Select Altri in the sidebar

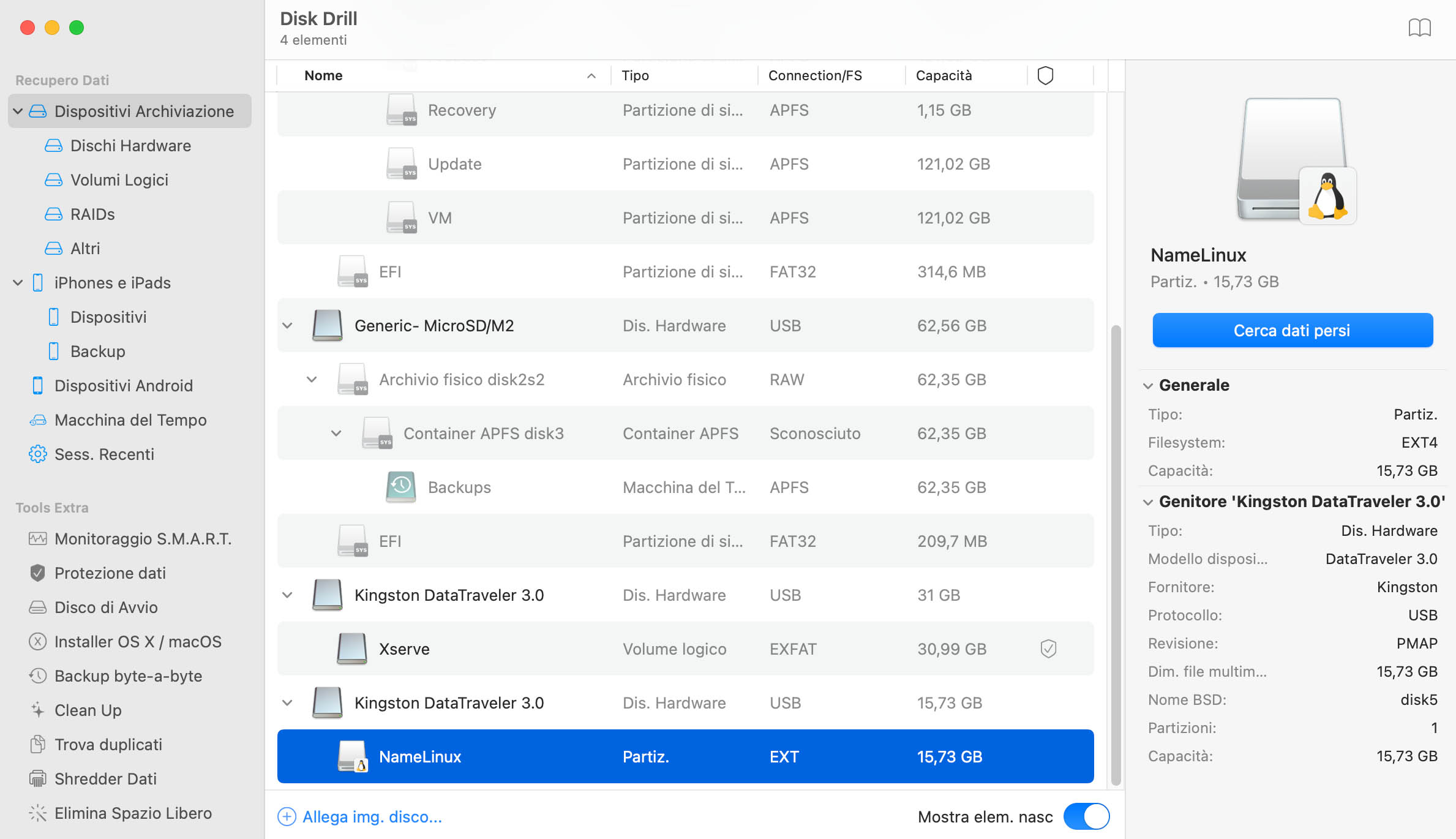(x=85, y=249)
